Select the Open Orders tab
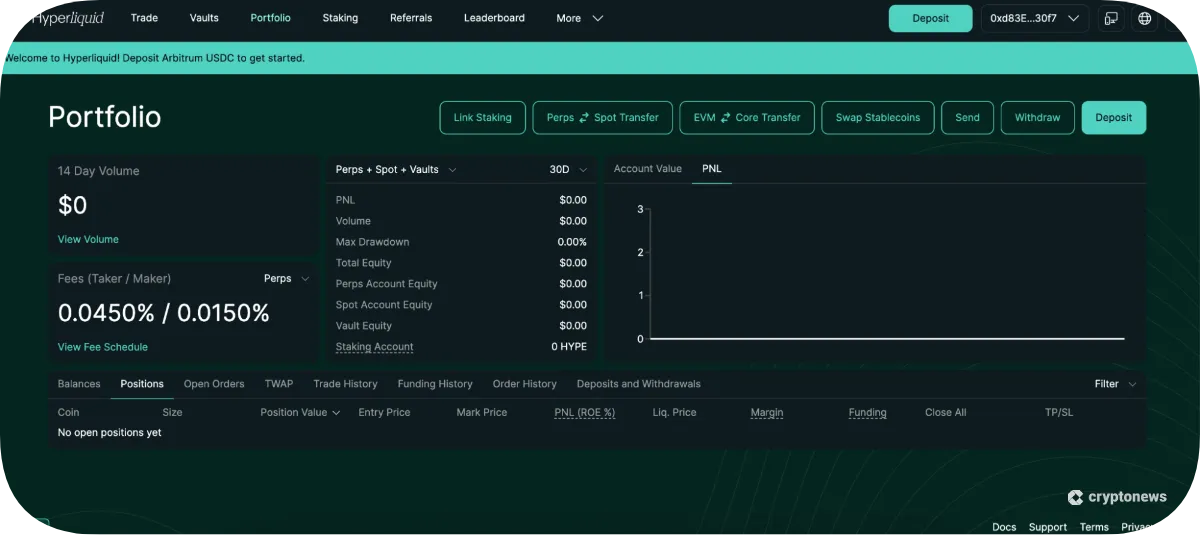Image resolution: width=1200 pixels, height=535 pixels. tap(214, 384)
